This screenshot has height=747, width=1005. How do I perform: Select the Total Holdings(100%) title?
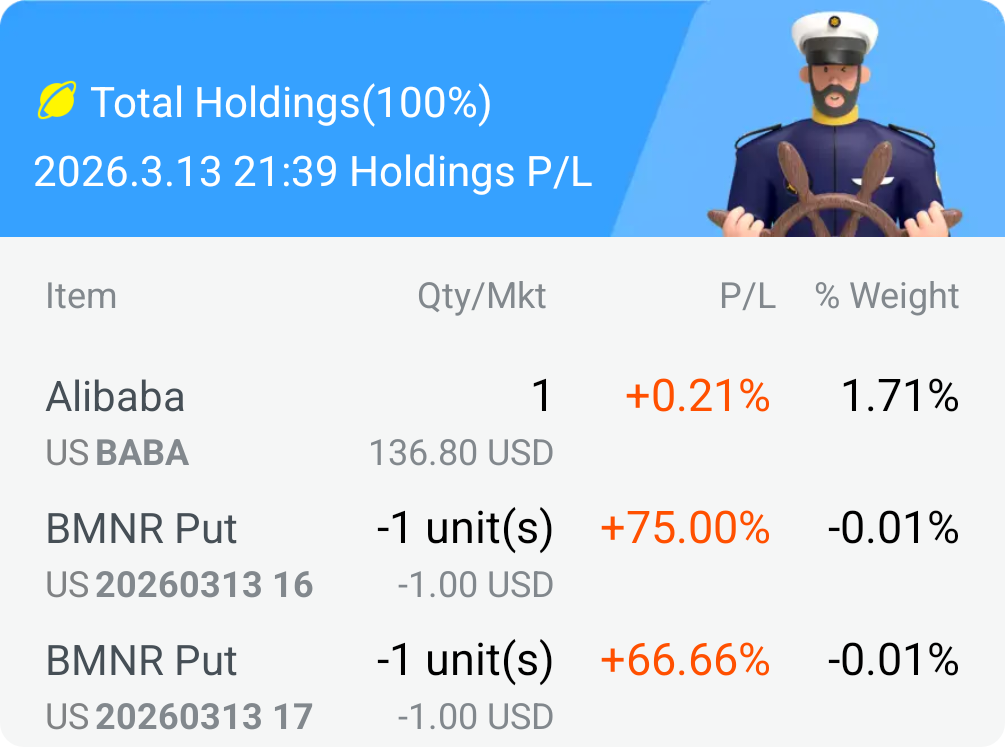click(291, 102)
